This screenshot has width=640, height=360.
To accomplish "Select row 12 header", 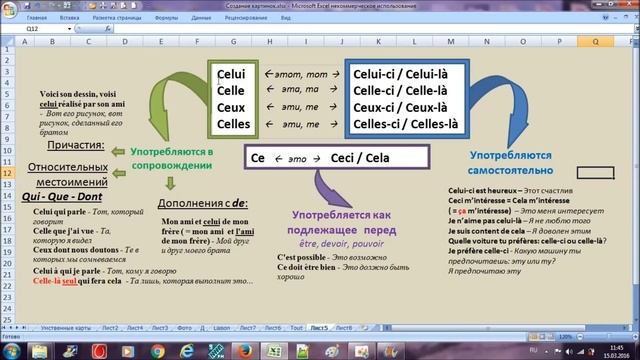I will tap(7, 173).
